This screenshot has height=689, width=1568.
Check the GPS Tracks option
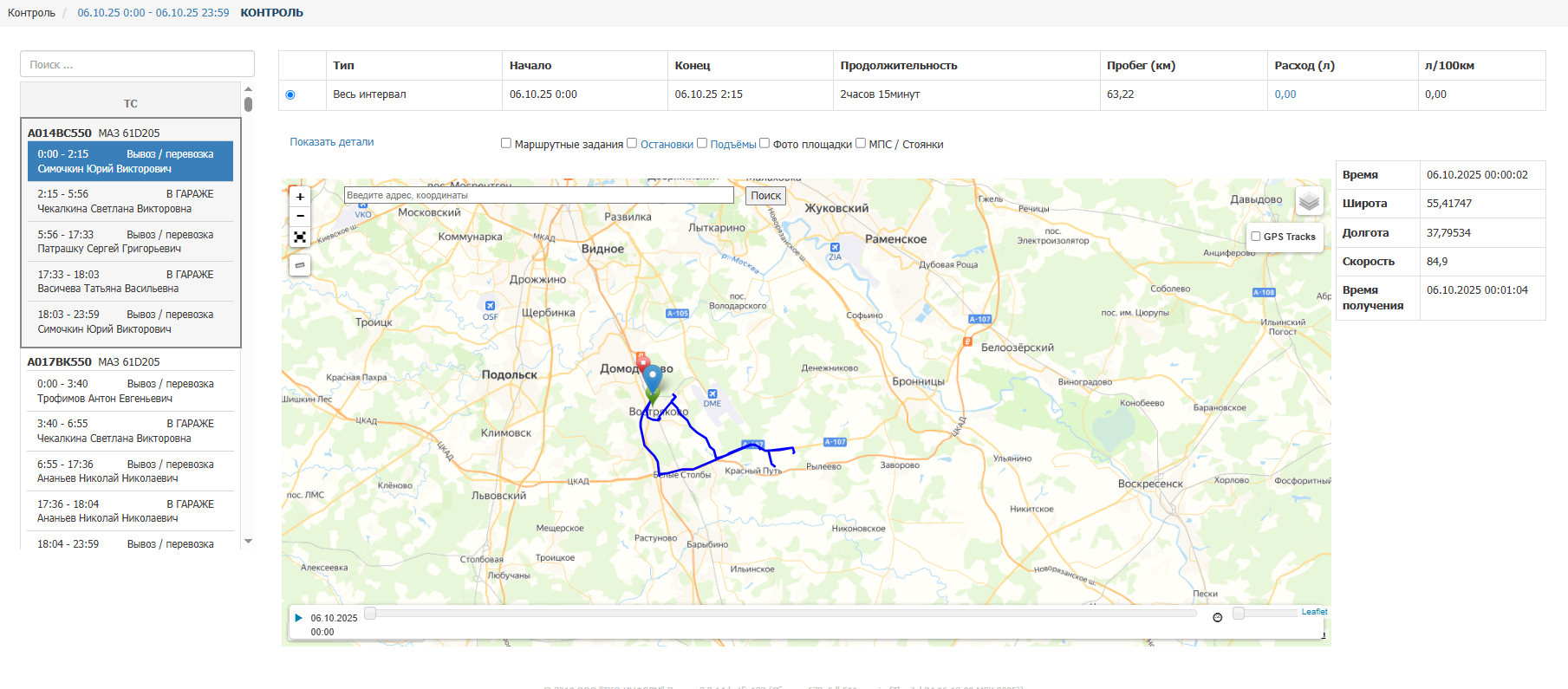coord(1256,237)
